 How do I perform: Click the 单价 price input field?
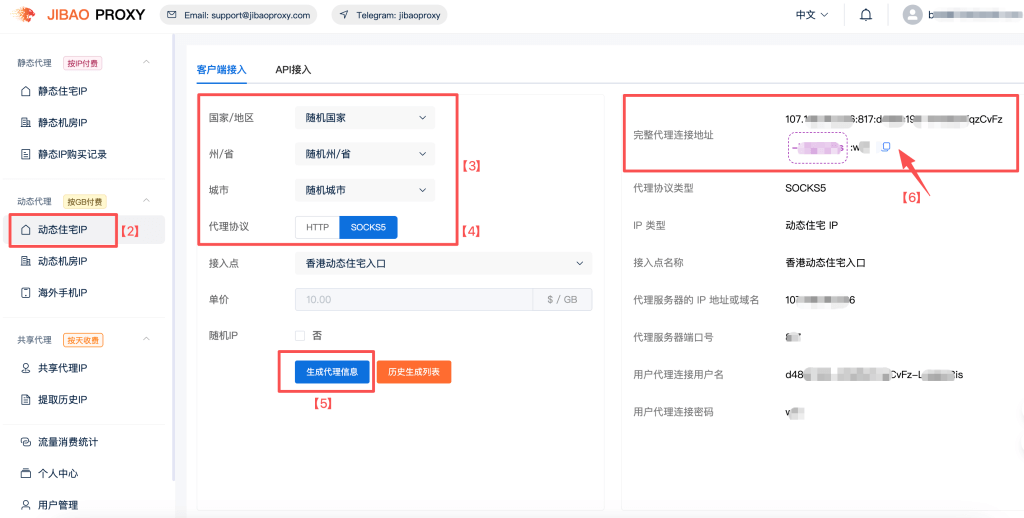pos(413,299)
